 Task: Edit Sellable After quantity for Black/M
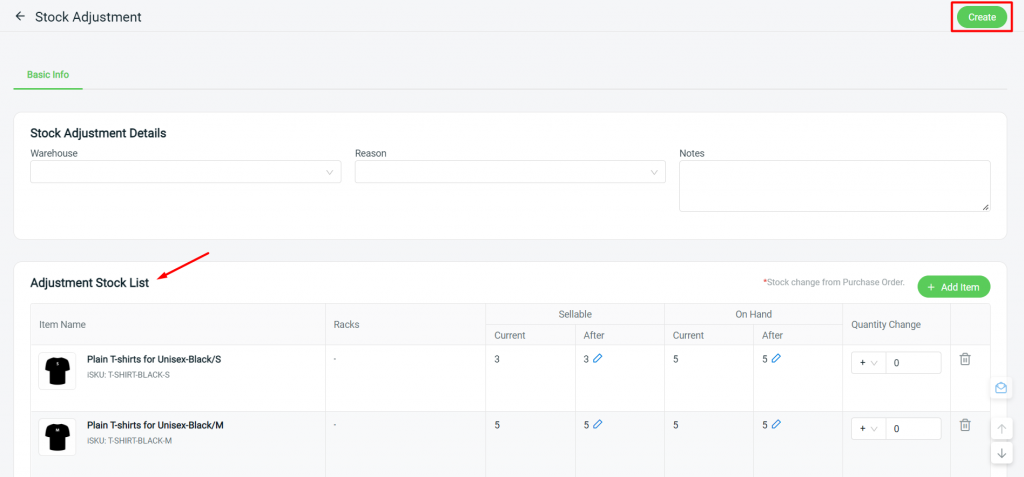point(598,424)
